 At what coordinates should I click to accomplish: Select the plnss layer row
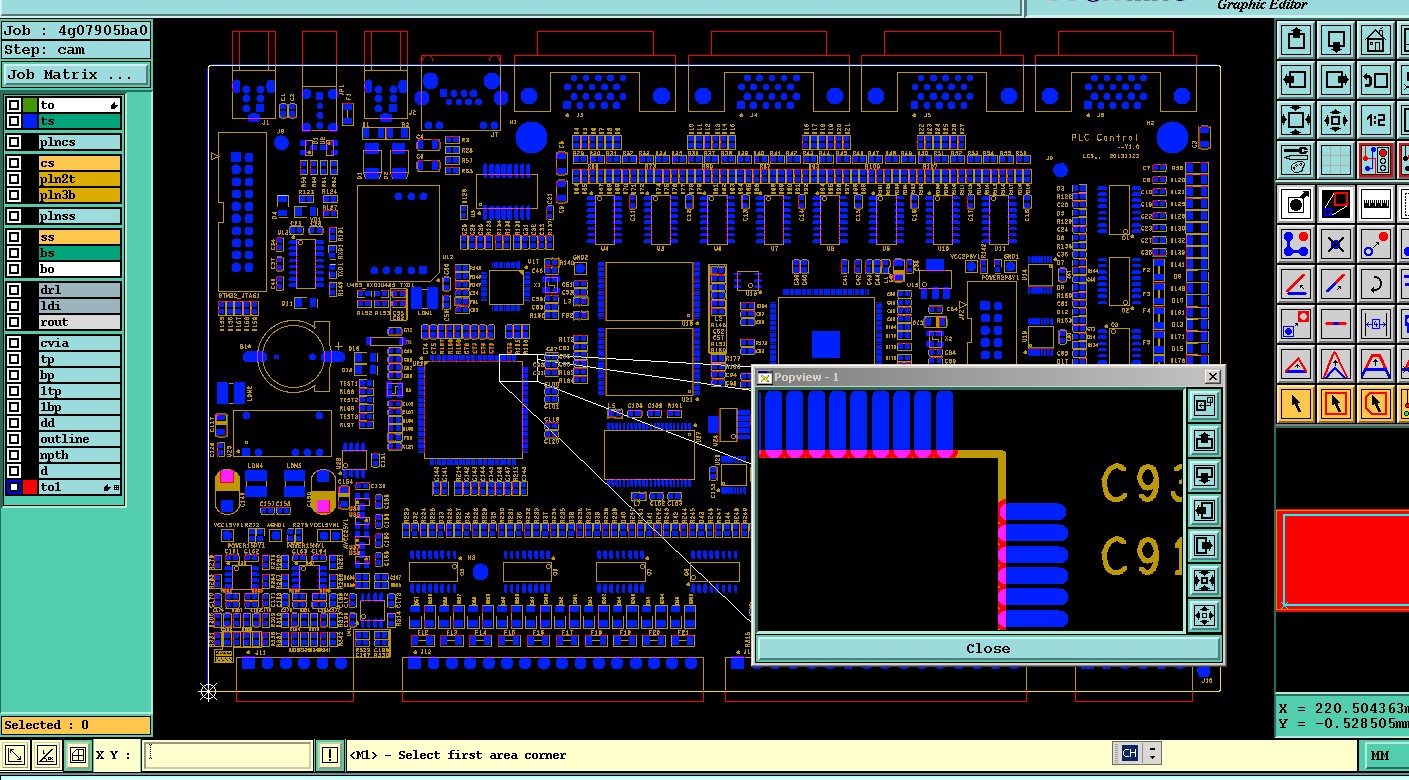click(x=79, y=216)
